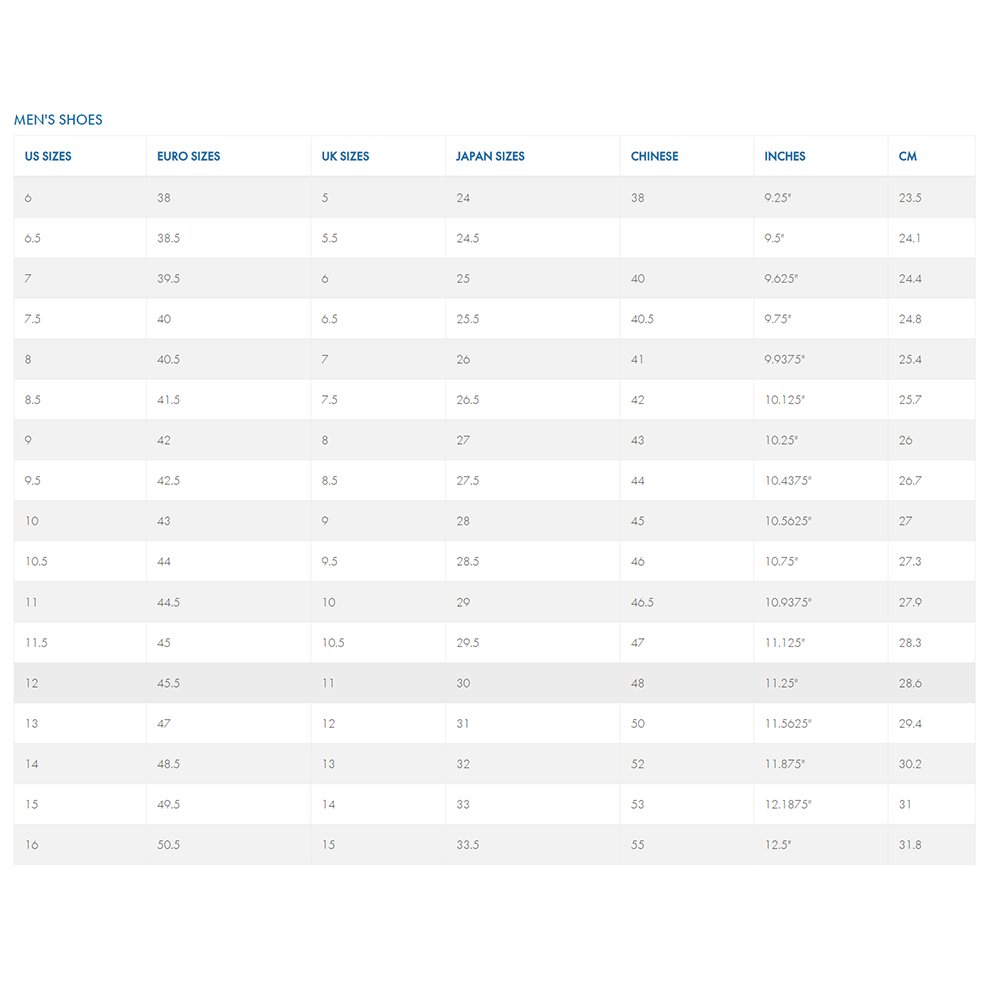This screenshot has width=1000, height=1000.
Task: Click the Euro size 38.5 cell
Action: pyautogui.click(x=229, y=238)
